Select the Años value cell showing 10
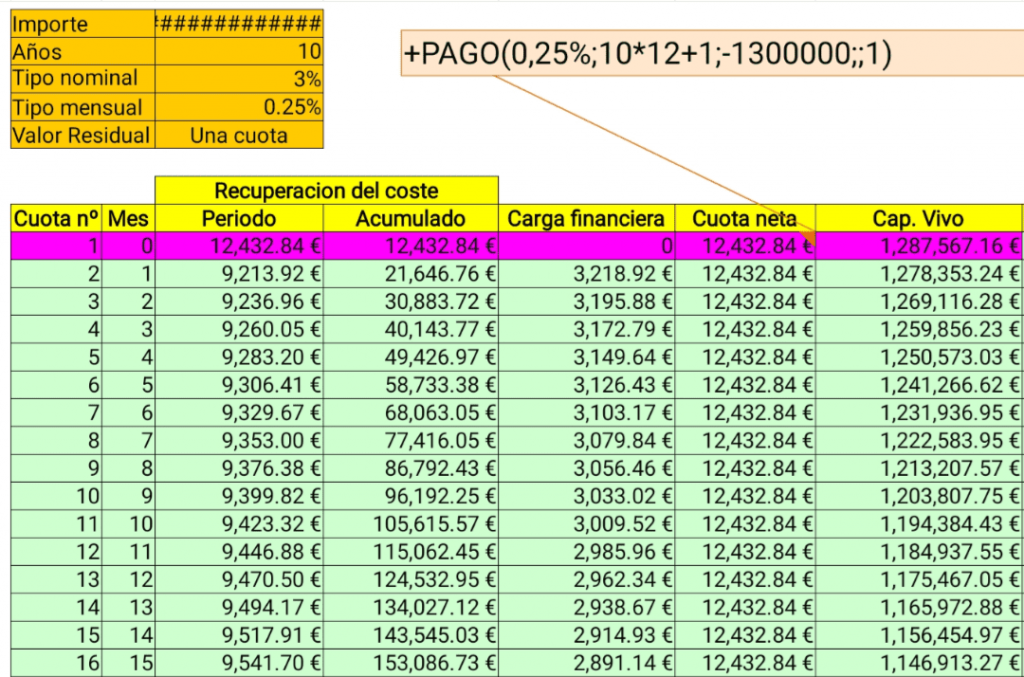Image resolution: width=1024 pixels, height=677 pixels. click(240, 50)
